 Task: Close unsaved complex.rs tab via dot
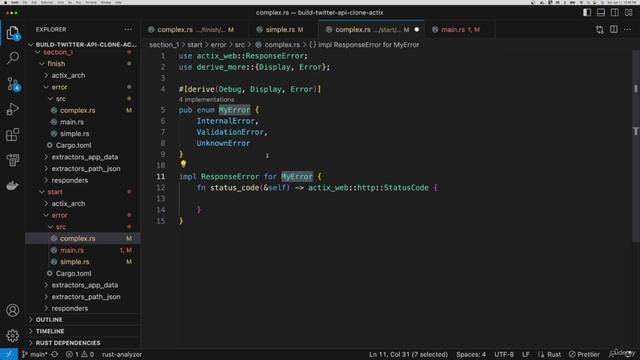point(417,29)
